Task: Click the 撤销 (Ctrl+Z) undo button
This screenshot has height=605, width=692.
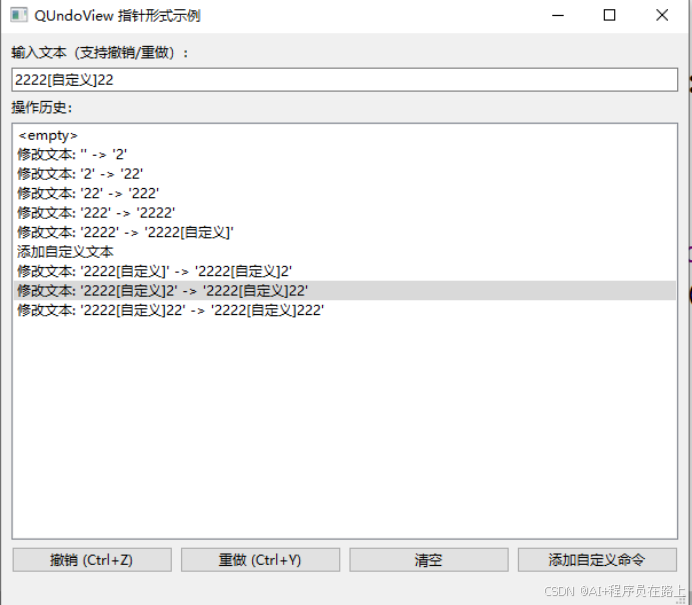Action: click(x=92, y=560)
